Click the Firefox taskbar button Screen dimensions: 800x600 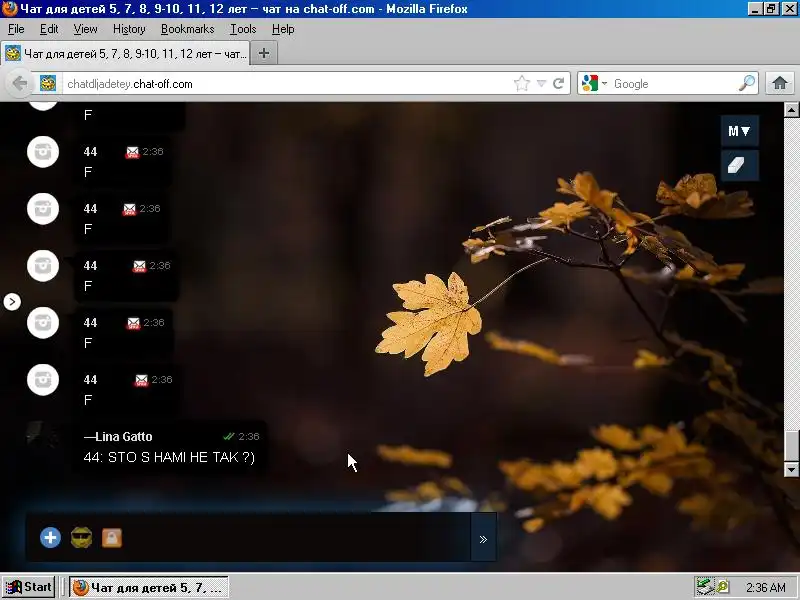coord(149,588)
